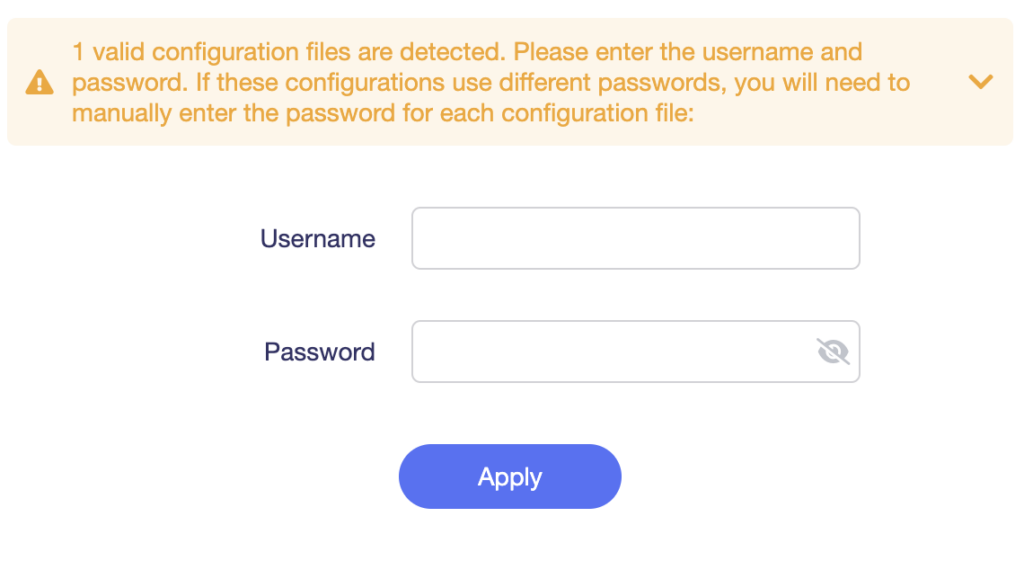This screenshot has height=561, width=1024.
Task: Place cursor in the empty Username box
Action: pos(635,238)
